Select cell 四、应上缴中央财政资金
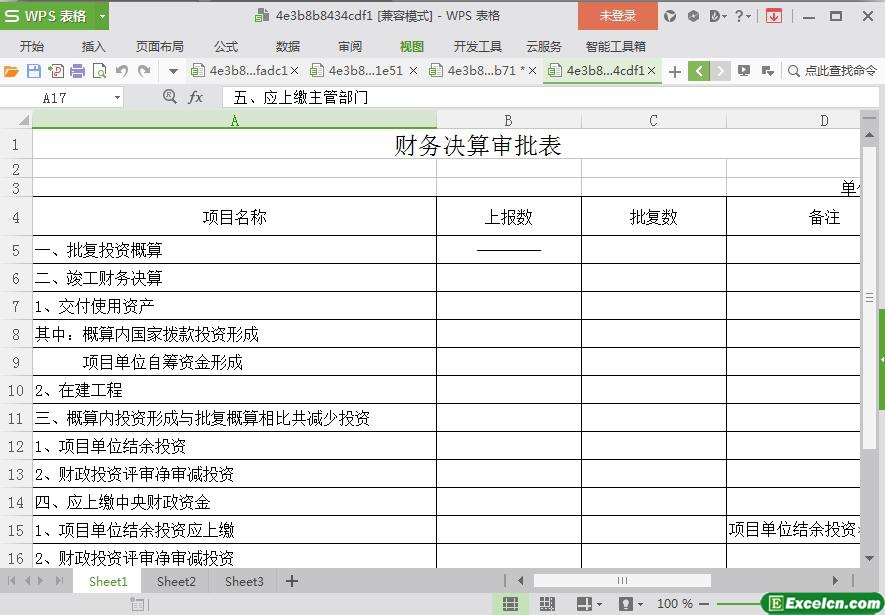 coord(234,502)
